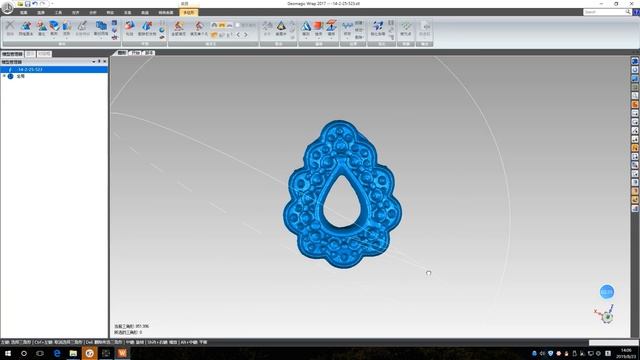The image size is (640, 360).
Task: Open the 模型管理器 panel tab
Action: [12, 54]
